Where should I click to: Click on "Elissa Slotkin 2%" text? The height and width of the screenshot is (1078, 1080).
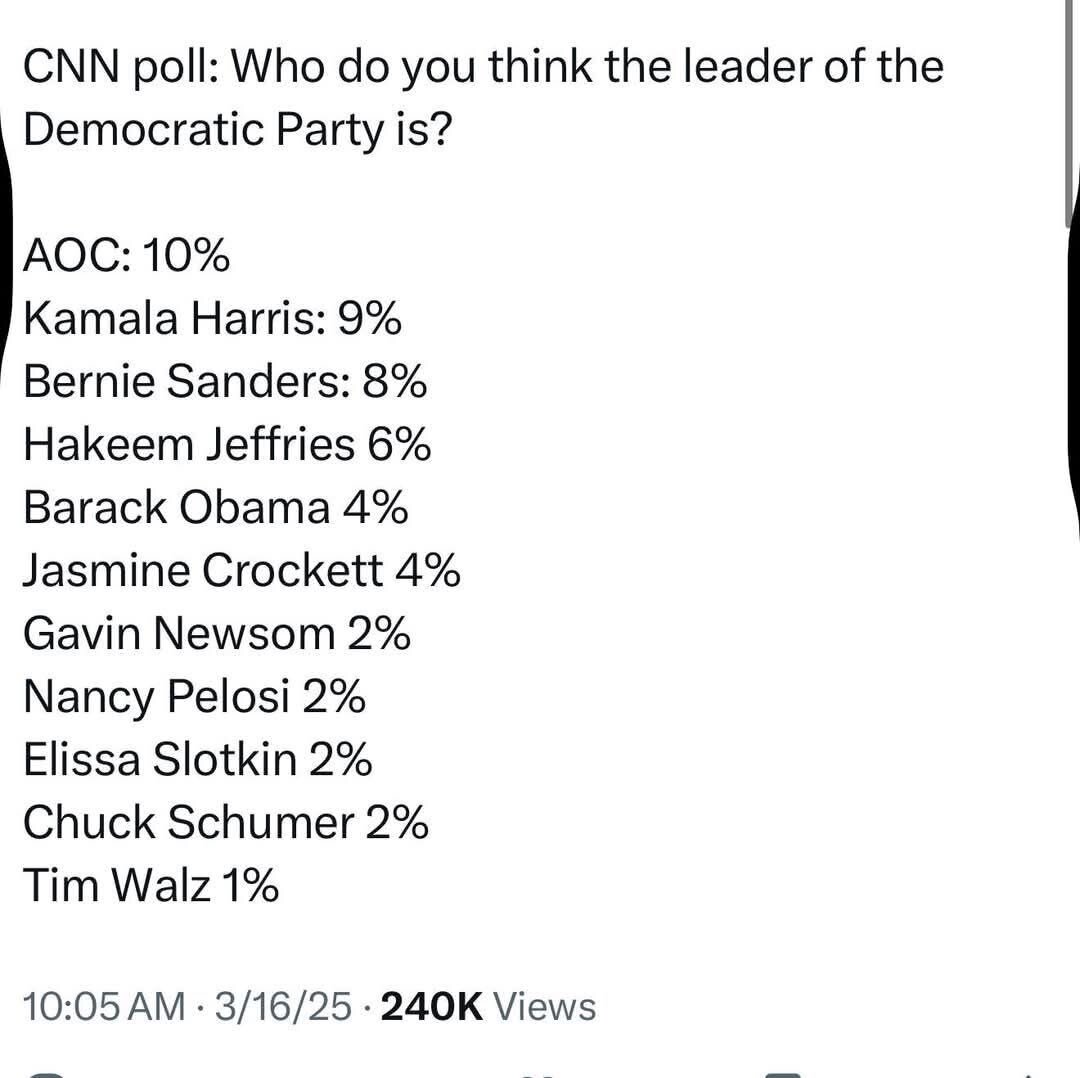point(197,760)
